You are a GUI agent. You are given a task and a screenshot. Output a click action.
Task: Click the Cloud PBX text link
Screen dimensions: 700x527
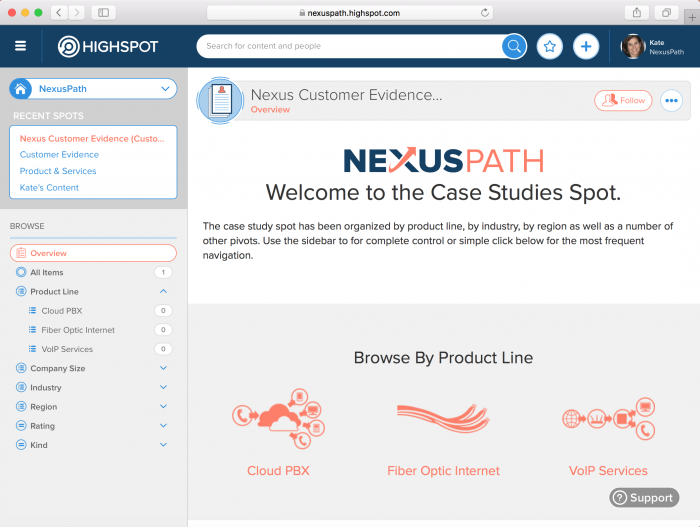(278, 471)
